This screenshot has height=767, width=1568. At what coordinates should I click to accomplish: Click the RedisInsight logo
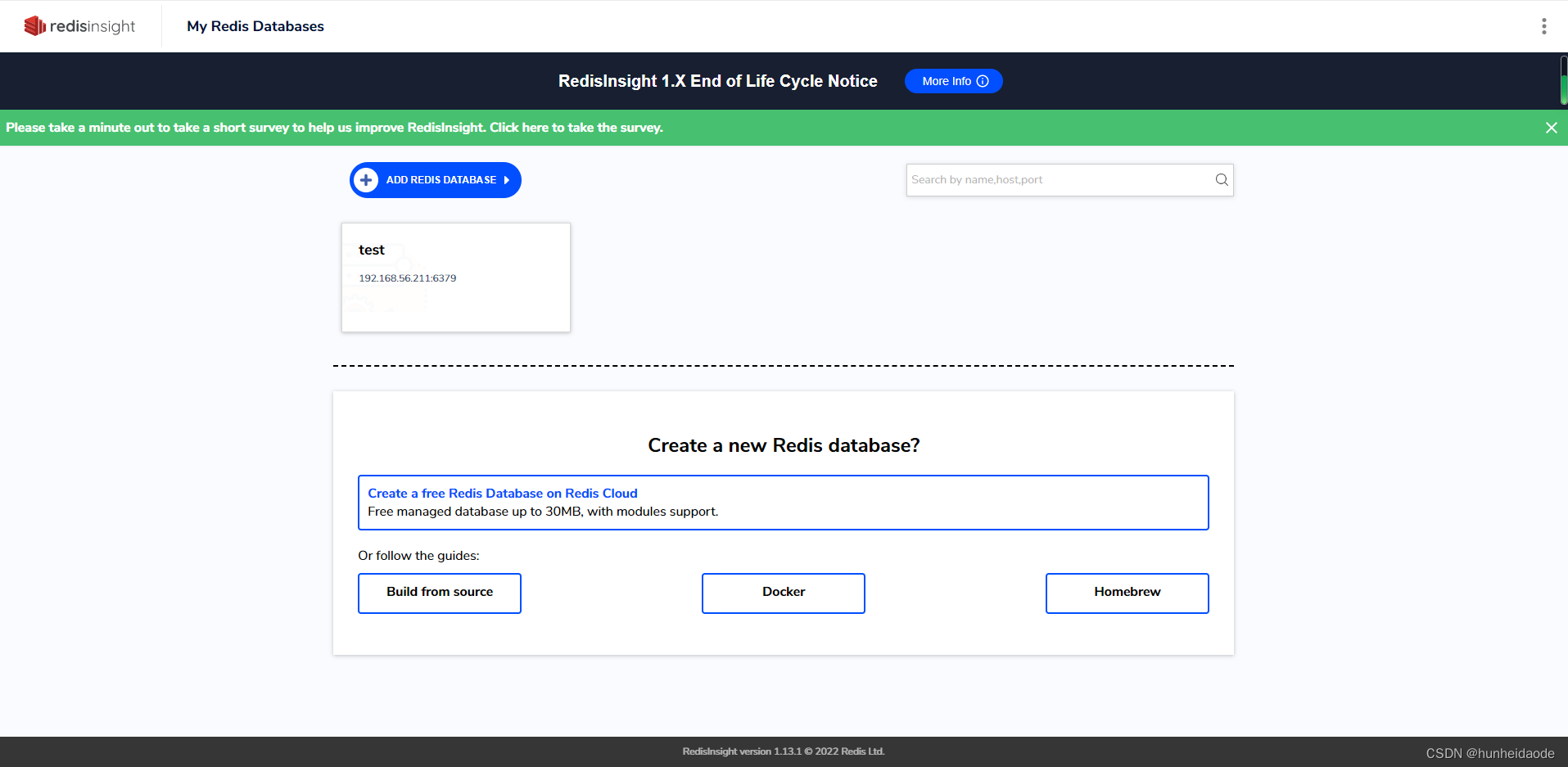79,25
